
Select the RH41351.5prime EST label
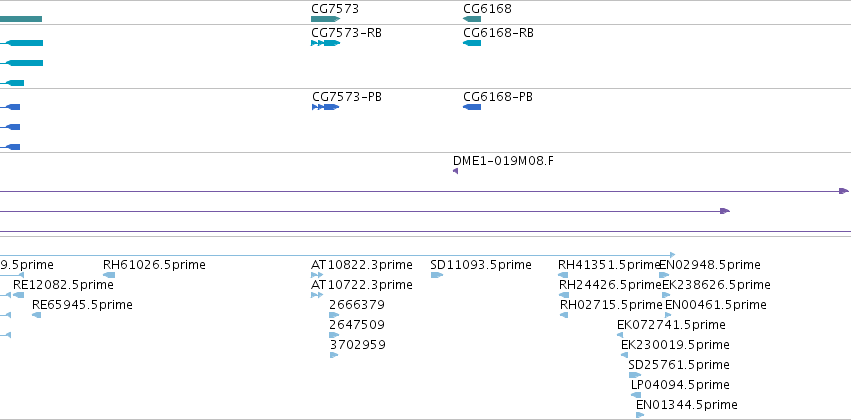(x=608, y=265)
